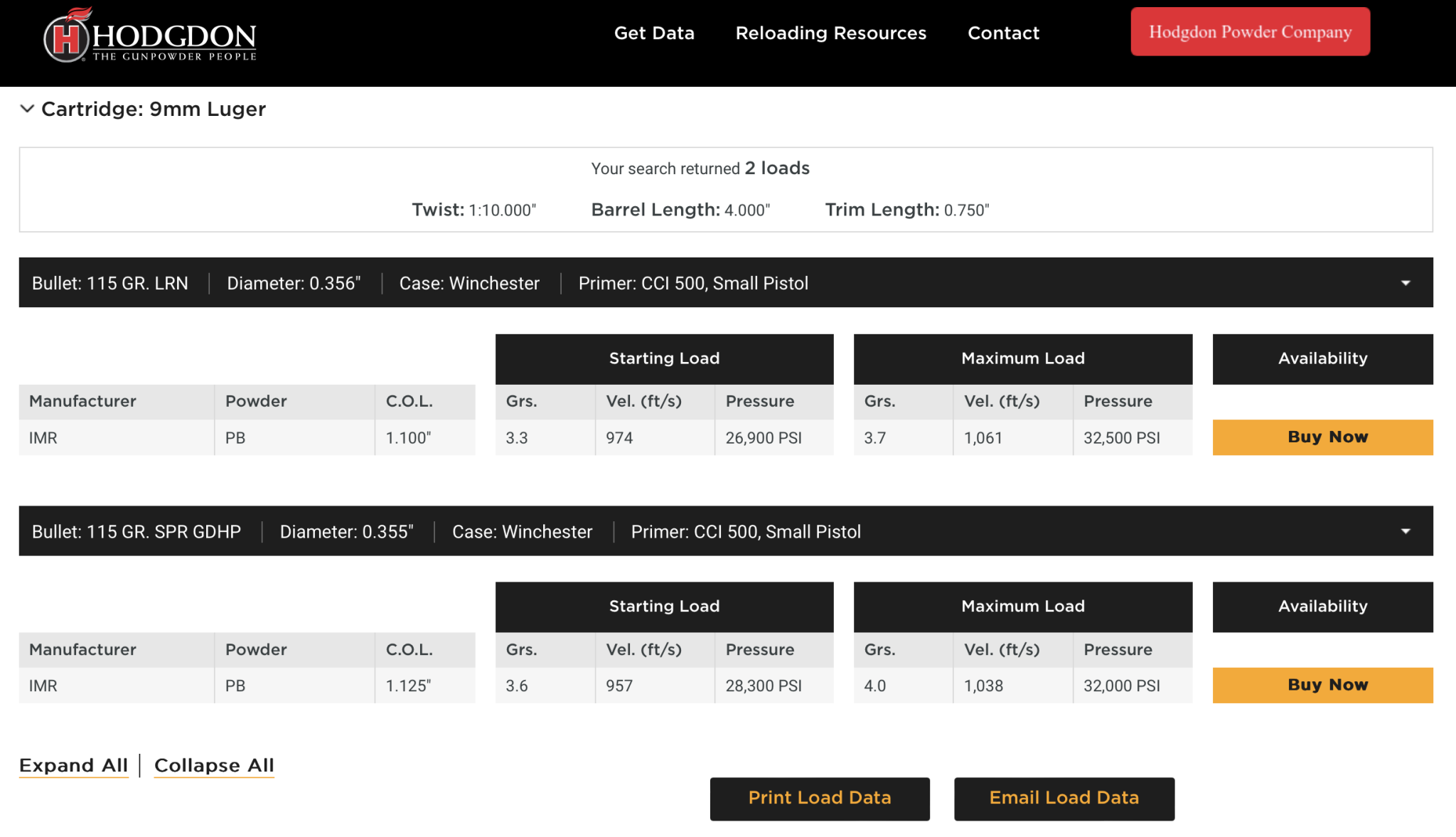Click the 28,300 PSI starting pressure value
The height and width of the screenshot is (837, 1456).
pos(764,686)
